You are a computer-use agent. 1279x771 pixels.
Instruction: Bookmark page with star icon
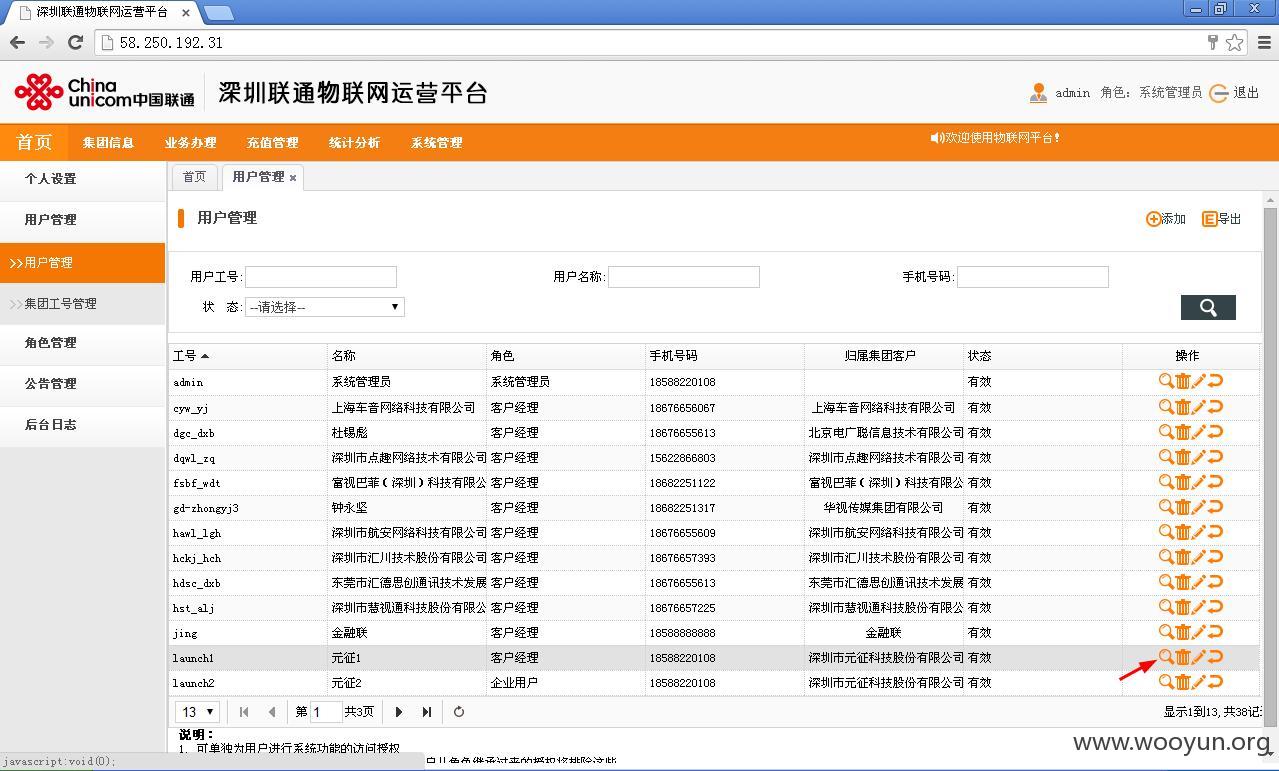pyautogui.click(x=1235, y=42)
